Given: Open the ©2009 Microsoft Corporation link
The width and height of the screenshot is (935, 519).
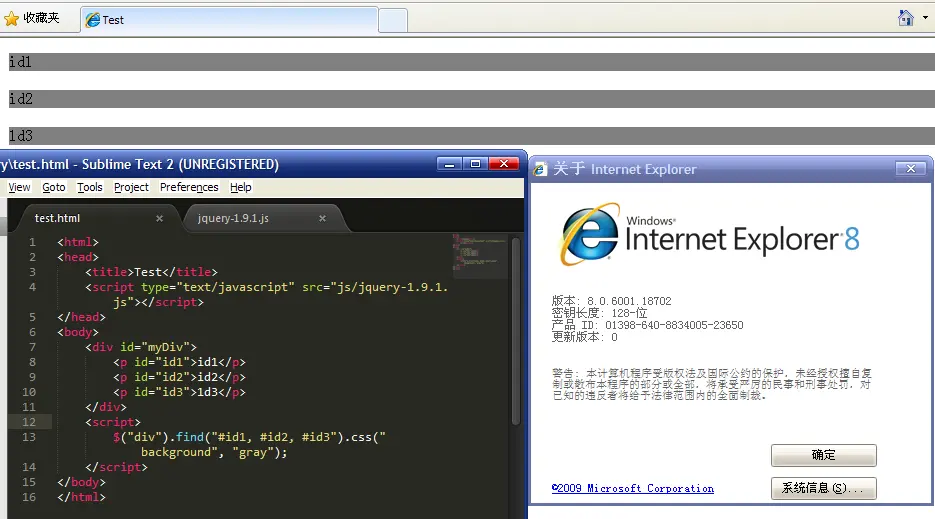Looking at the screenshot, I should pyautogui.click(x=633, y=488).
